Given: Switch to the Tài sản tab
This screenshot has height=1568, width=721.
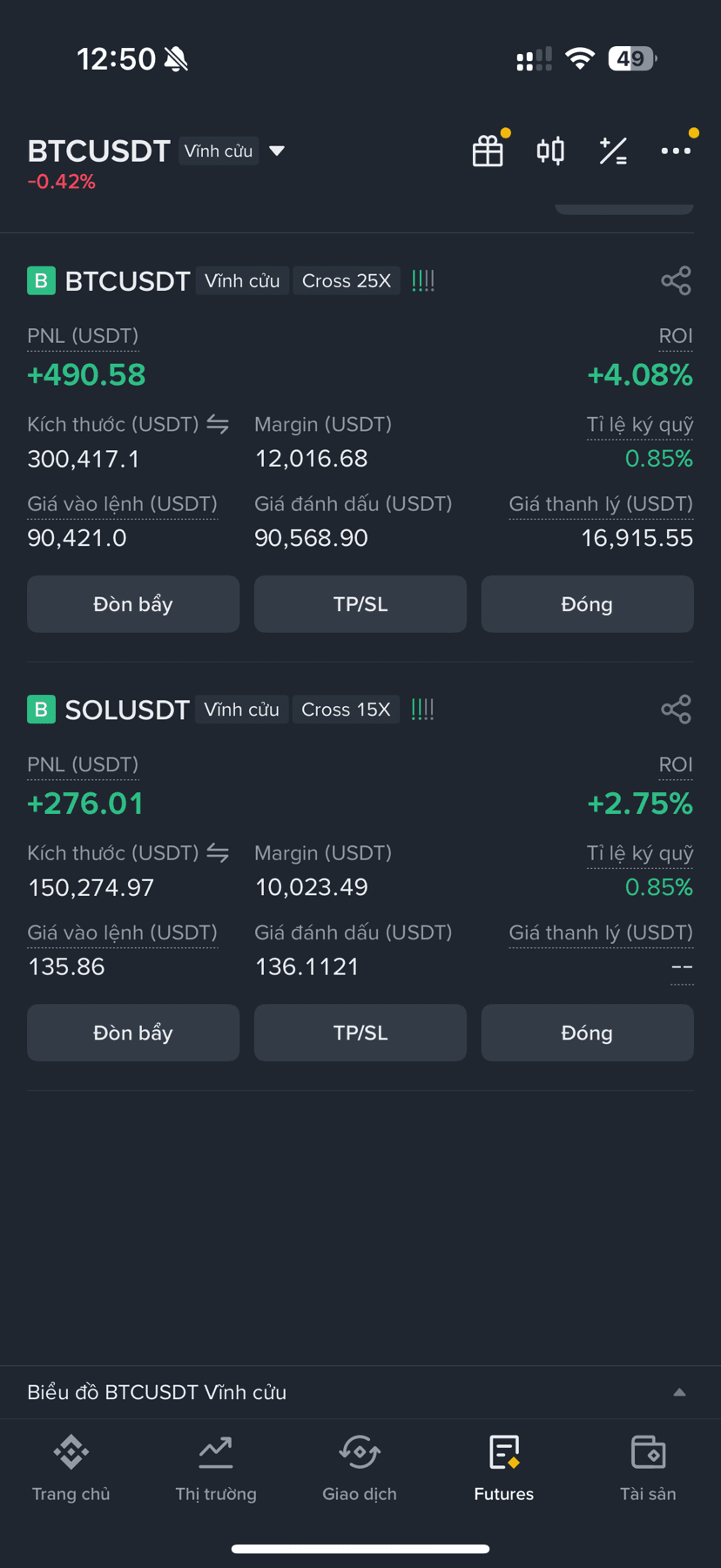Looking at the screenshot, I should point(648,1469).
